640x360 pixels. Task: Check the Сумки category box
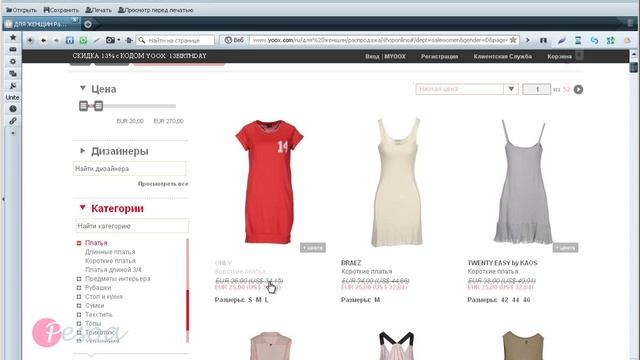coord(79,306)
